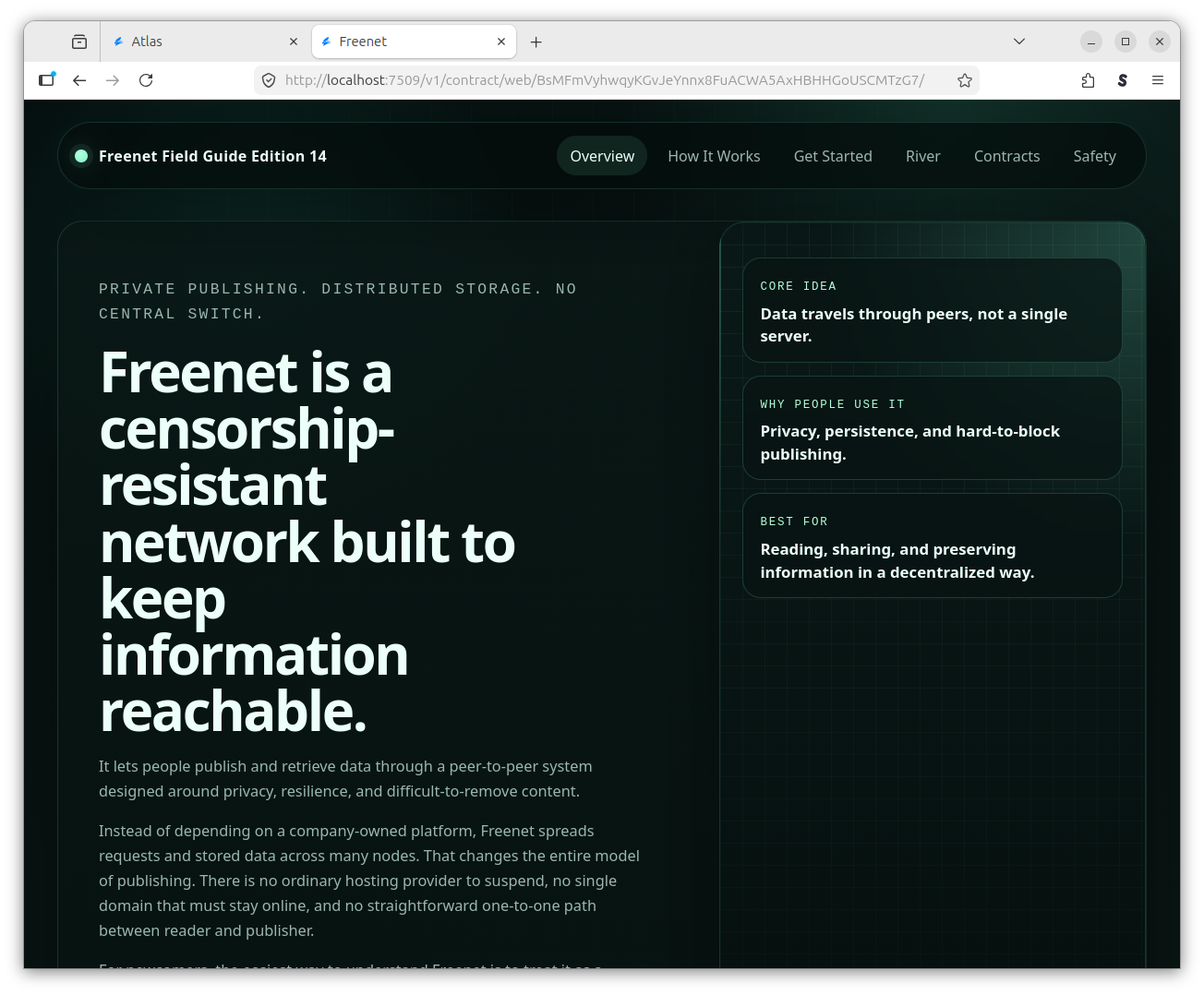Click the paragraph starting 'Instead of depending on'
This screenshot has width=1204, height=995.
click(x=369, y=881)
